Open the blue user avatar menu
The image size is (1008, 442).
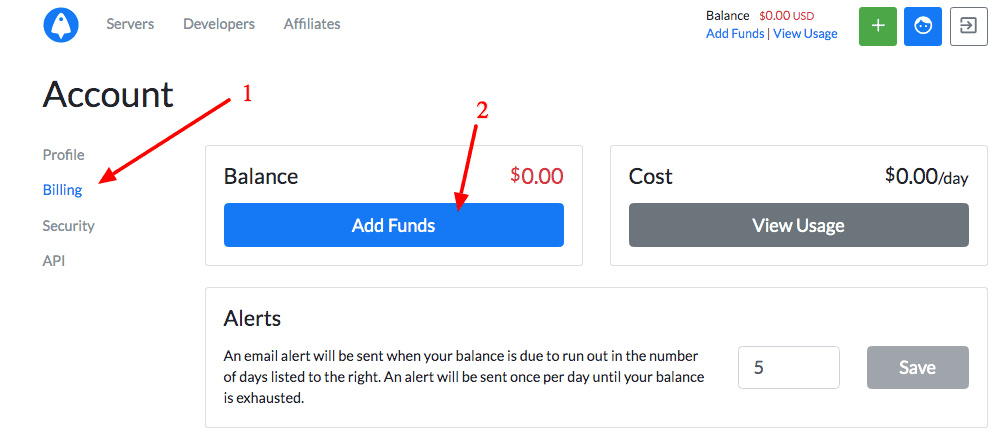coord(923,26)
